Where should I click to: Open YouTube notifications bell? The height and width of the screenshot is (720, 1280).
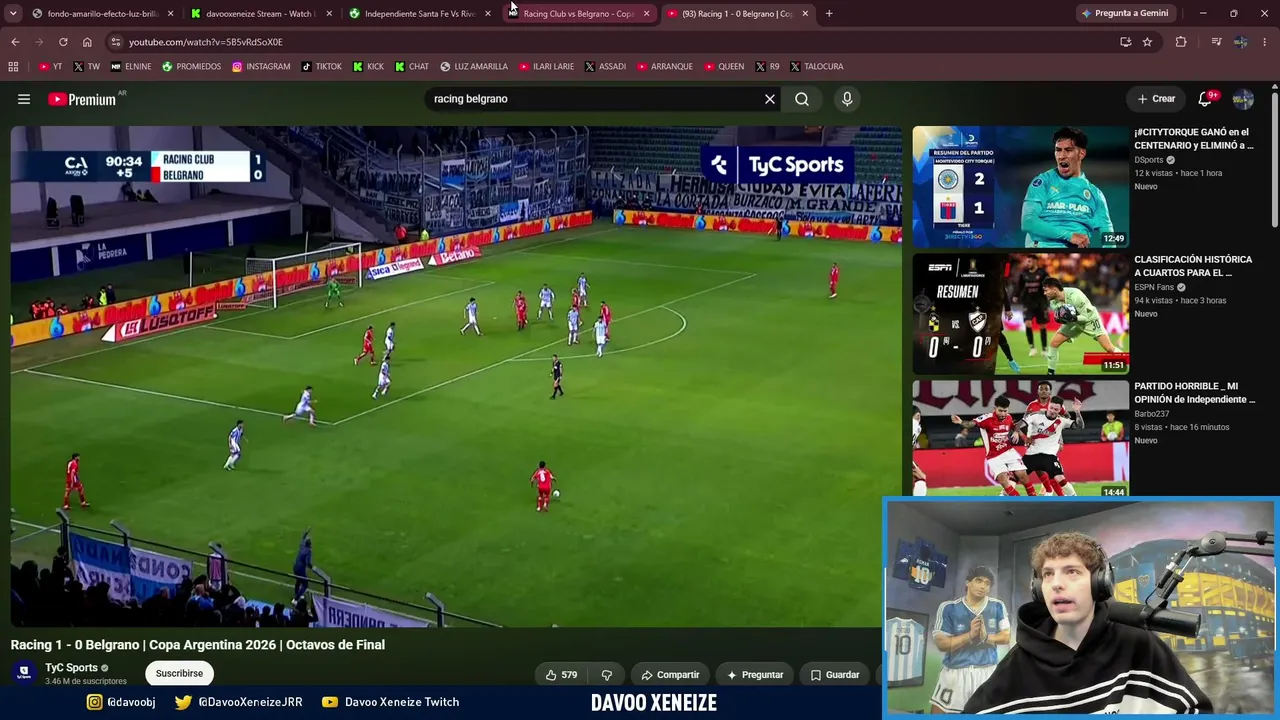pyautogui.click(x=1205, y=99)
